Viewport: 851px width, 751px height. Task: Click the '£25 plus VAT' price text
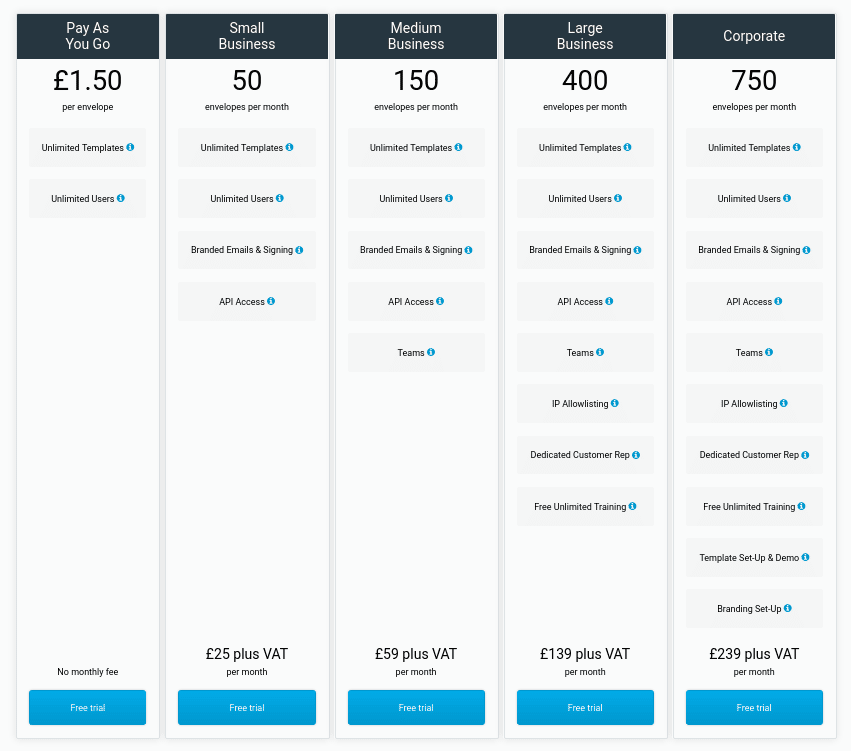[247, 653]
